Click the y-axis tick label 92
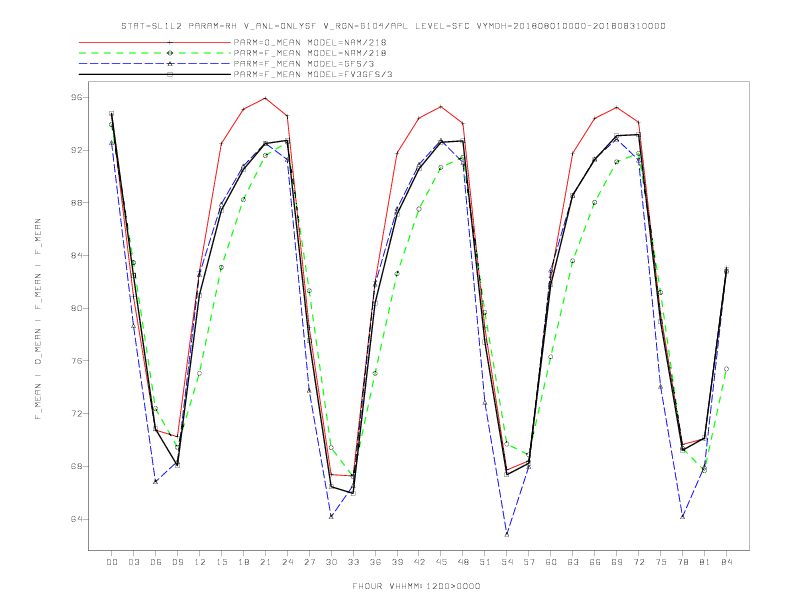 76,150
